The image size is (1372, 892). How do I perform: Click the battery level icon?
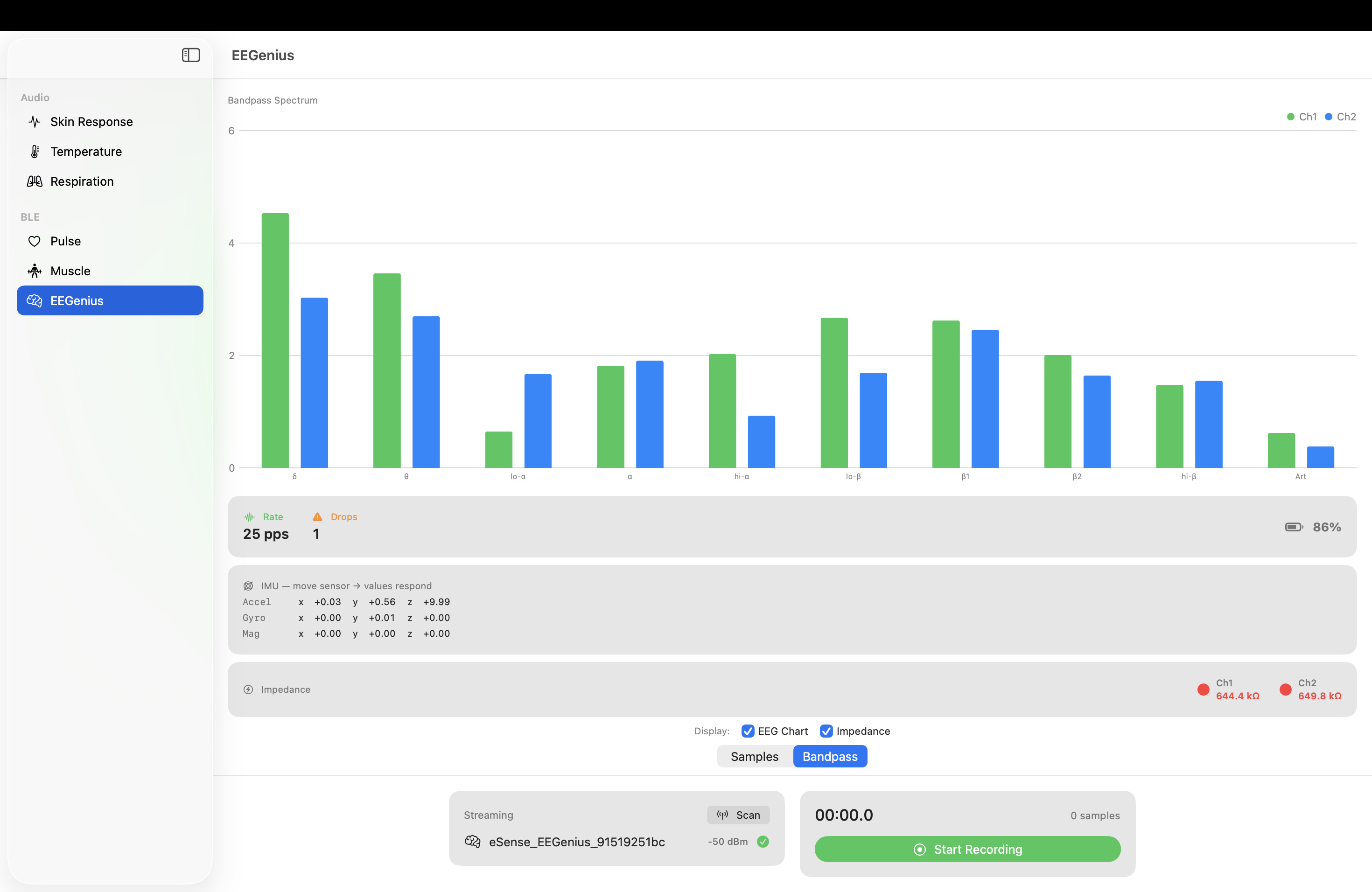click(1294, 527)
